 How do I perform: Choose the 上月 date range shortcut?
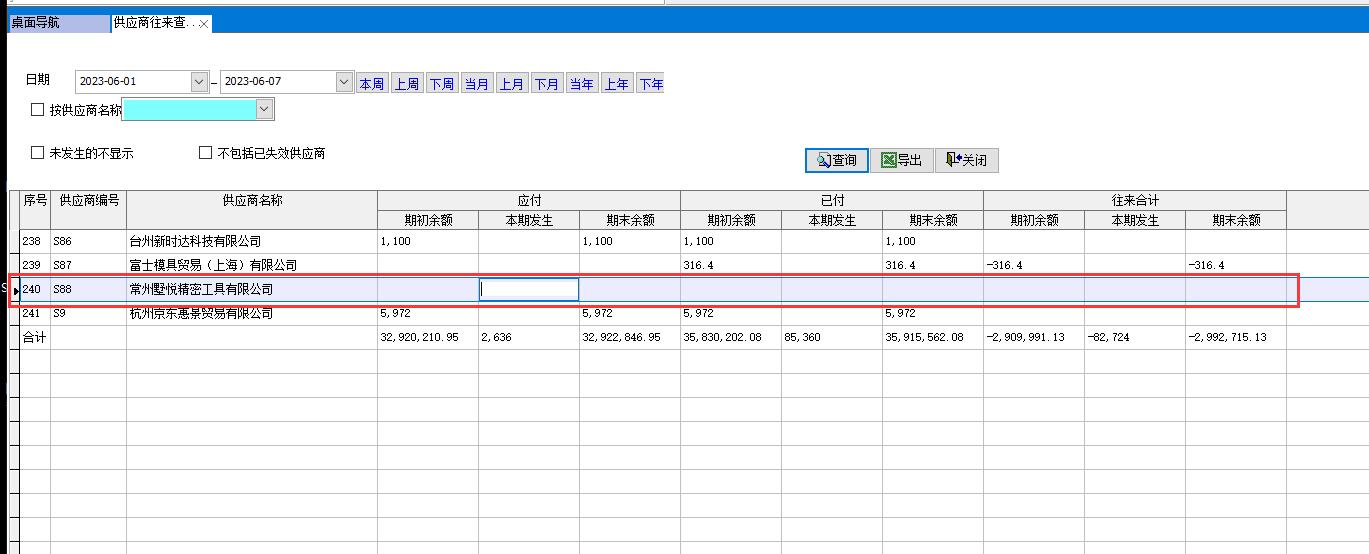point(511,84)
